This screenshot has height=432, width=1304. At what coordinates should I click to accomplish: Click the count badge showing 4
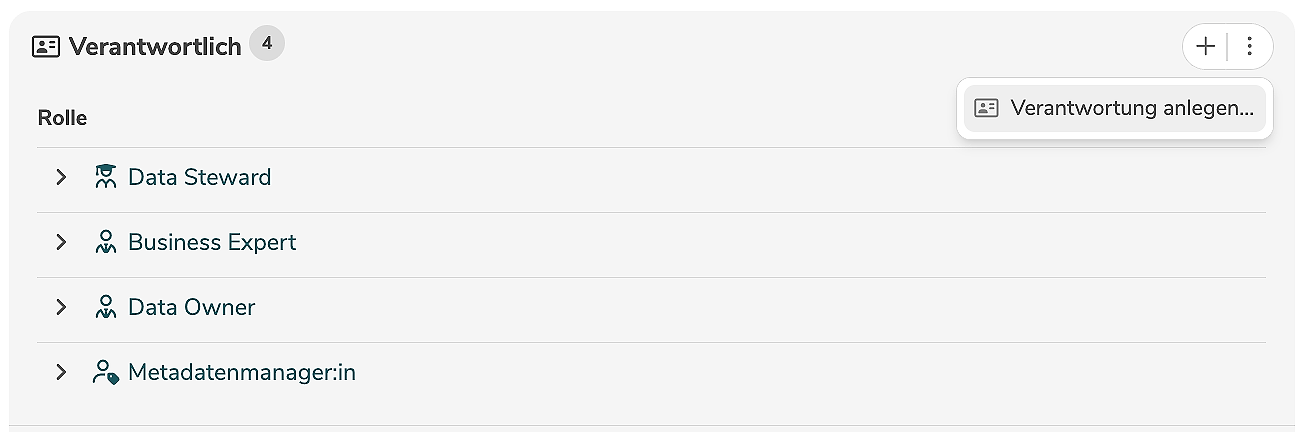267,44
